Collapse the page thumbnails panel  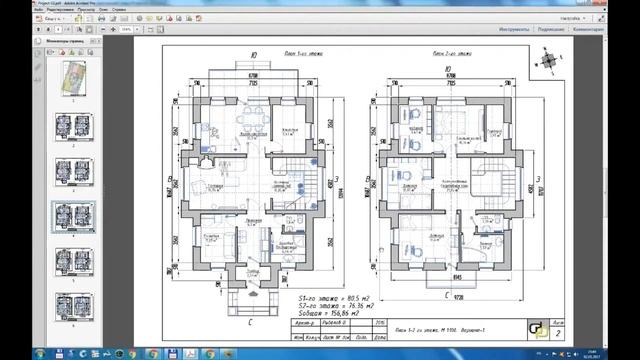click(92, 41)
